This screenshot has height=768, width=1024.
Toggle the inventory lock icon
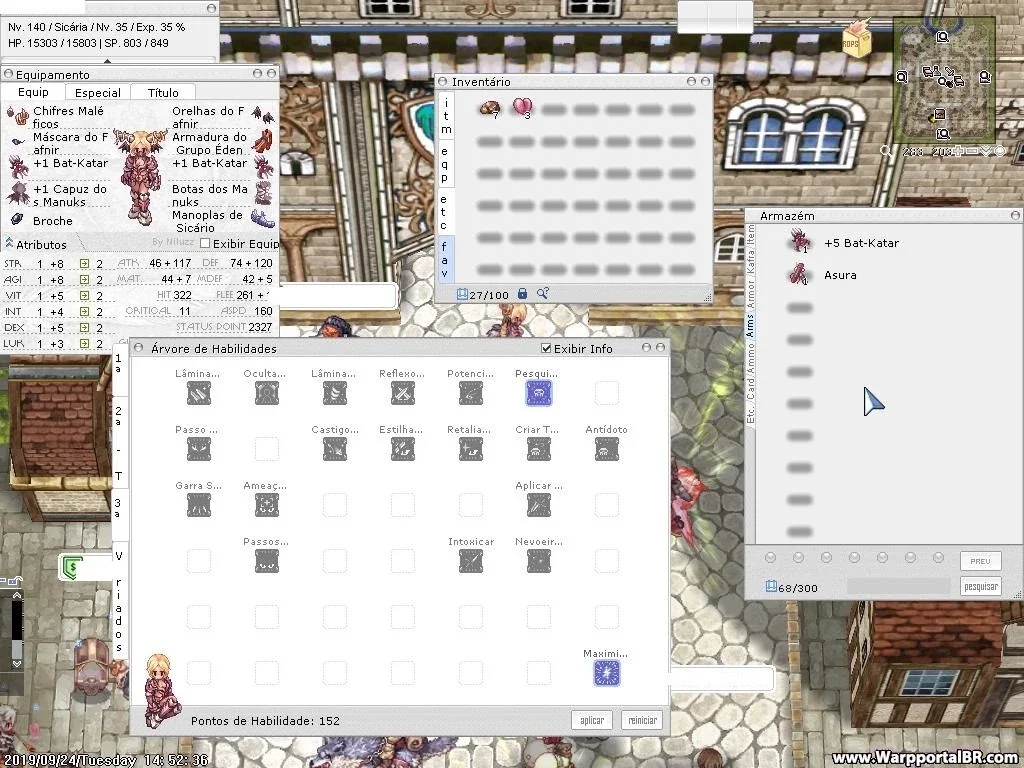(522, 294)
